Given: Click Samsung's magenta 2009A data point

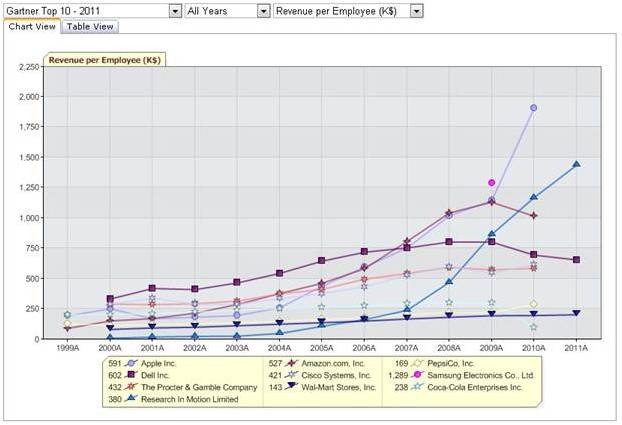Looking at the screenshot, I should click(491, 183).
